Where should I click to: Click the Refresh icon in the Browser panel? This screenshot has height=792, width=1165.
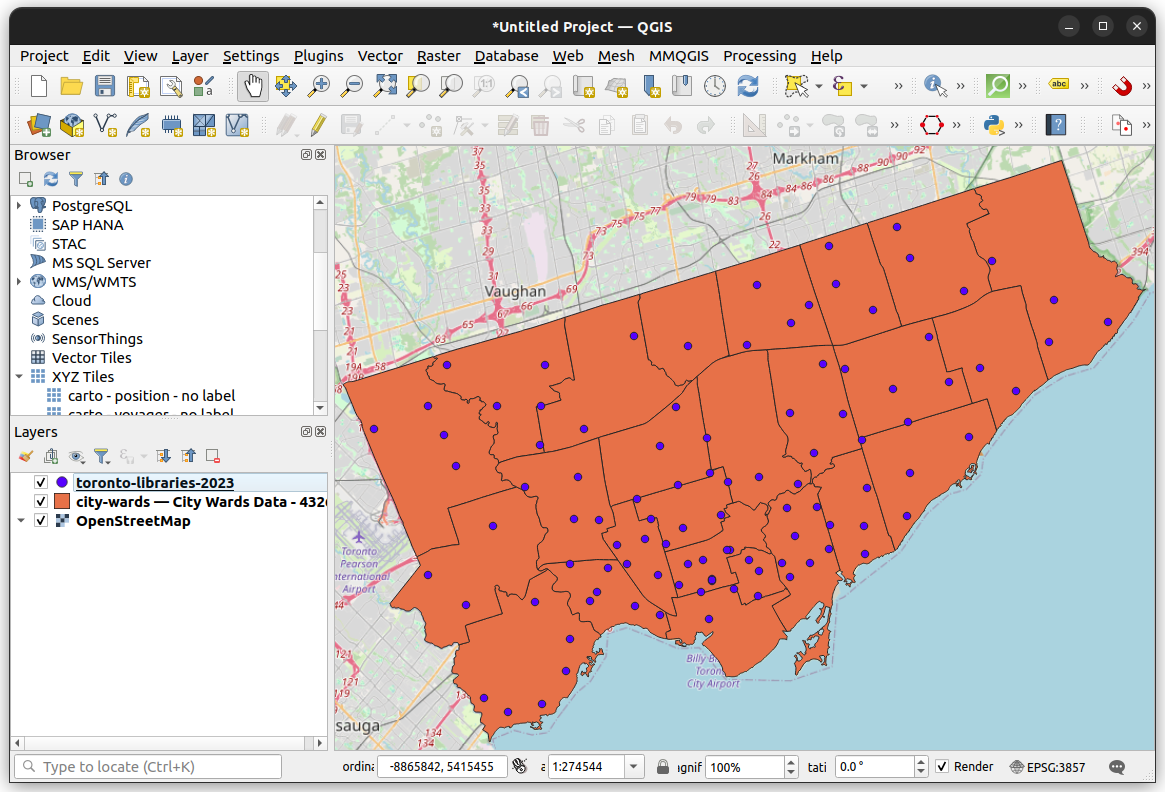coord(51,179)
